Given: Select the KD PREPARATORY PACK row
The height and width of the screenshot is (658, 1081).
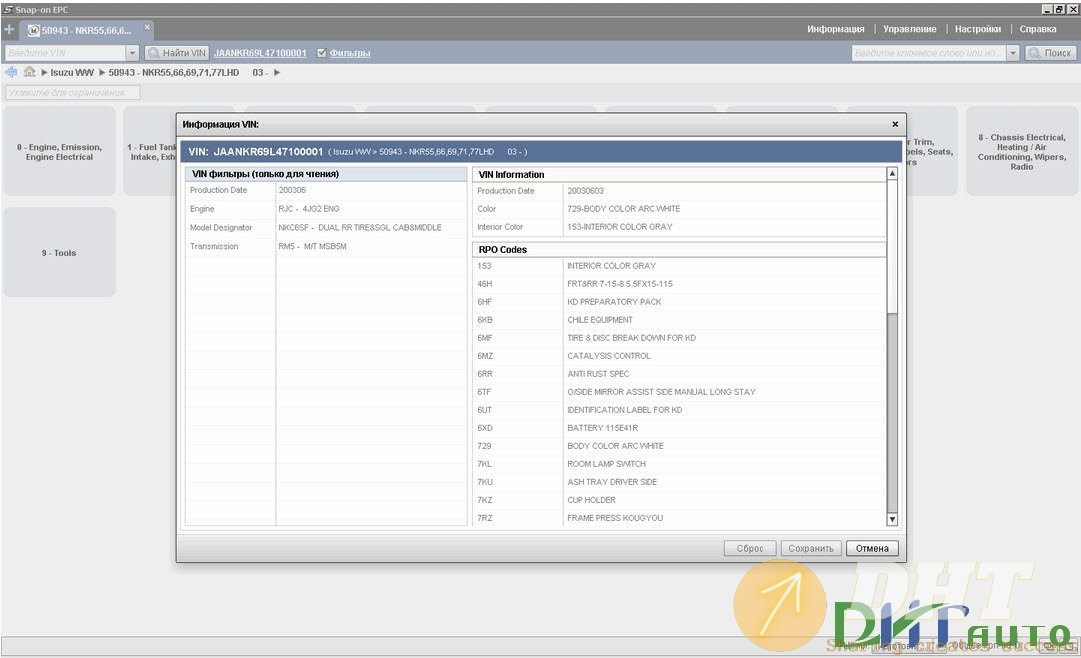Looking at the screenshot, I should click(x=679, y=302).
